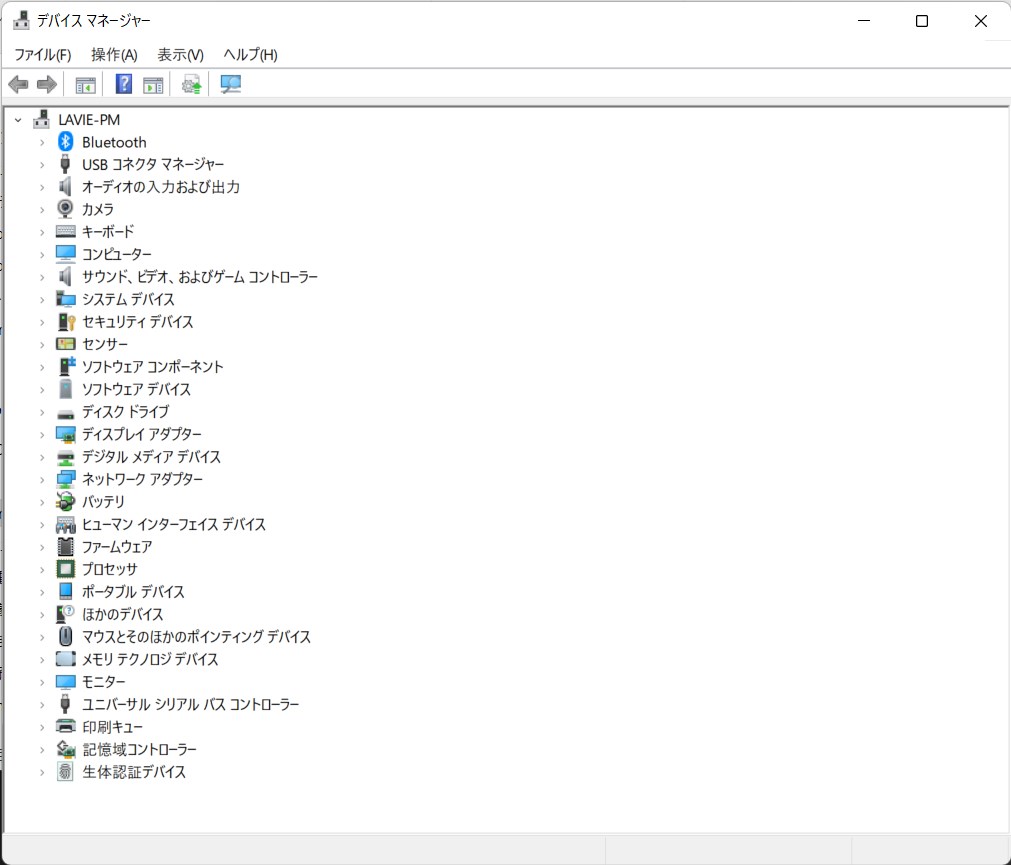Screen dimensions: 1011x865
Task: Select the LAVIE-PM label
Action: [89, 120]
